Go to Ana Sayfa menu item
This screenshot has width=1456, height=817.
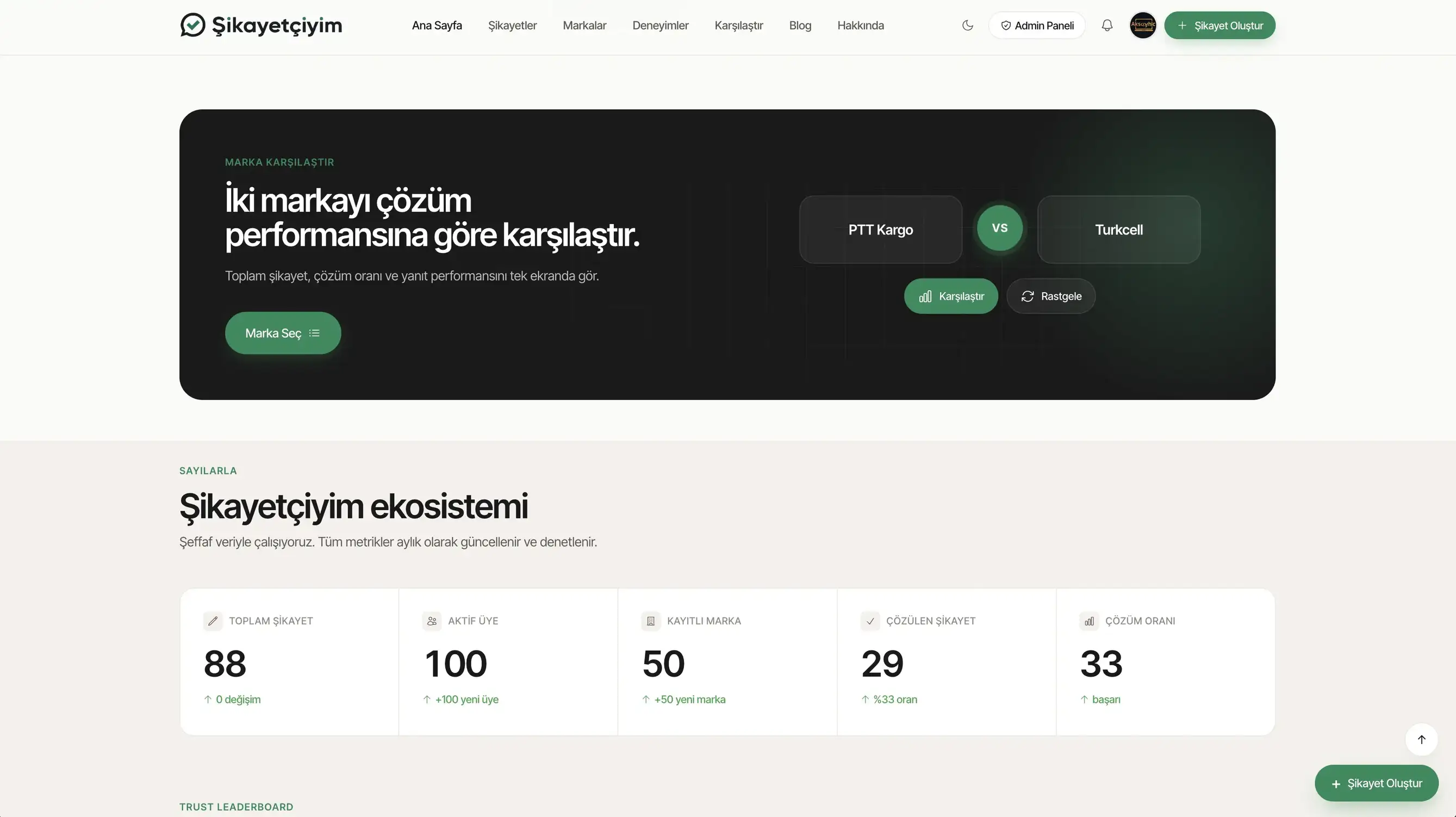pos(437,26)
